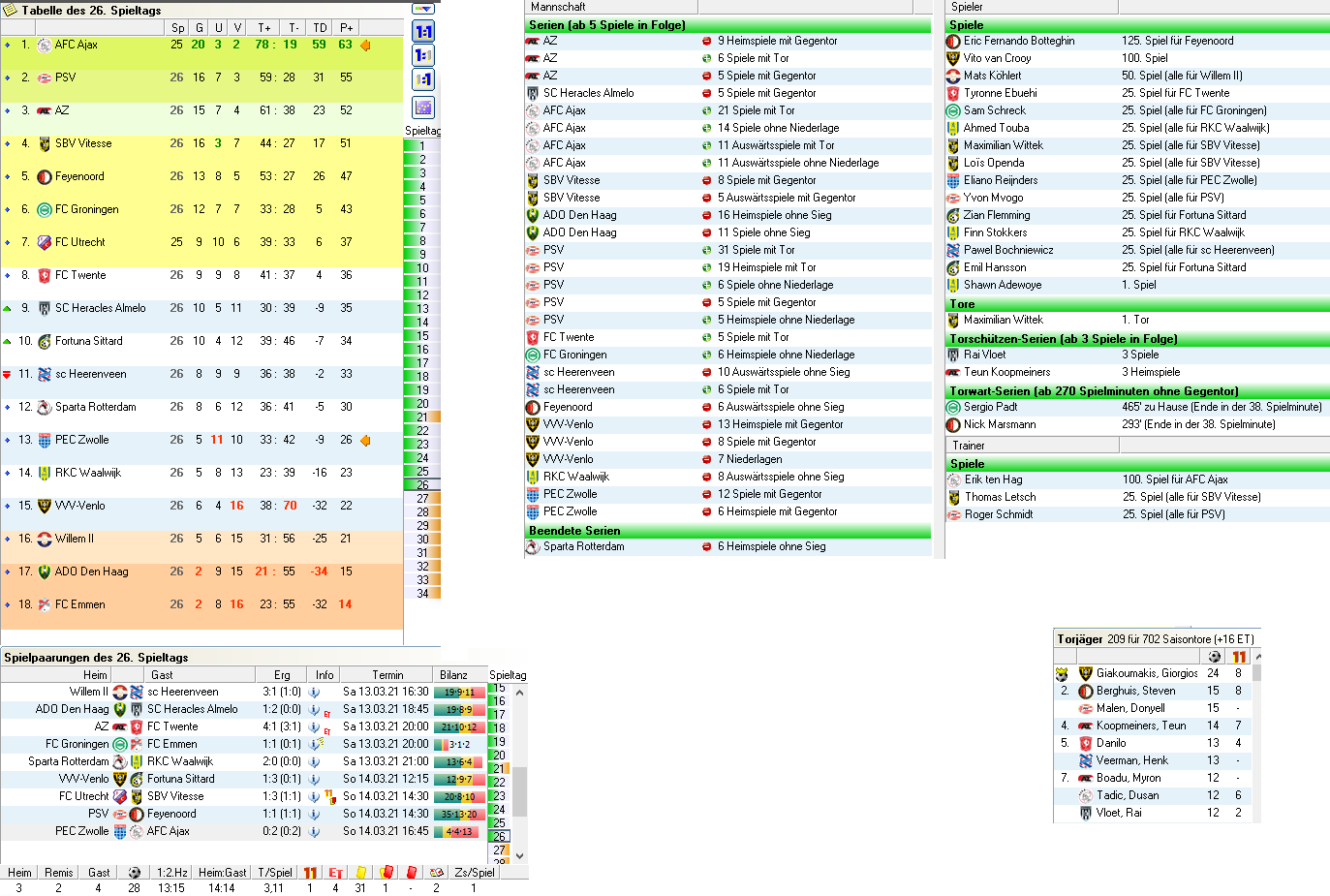Viewport: 1330px width, 896px height.
Task: Click the AZ vs FC Twente result 4:1 (3:1)
Action: coord(281,726)
